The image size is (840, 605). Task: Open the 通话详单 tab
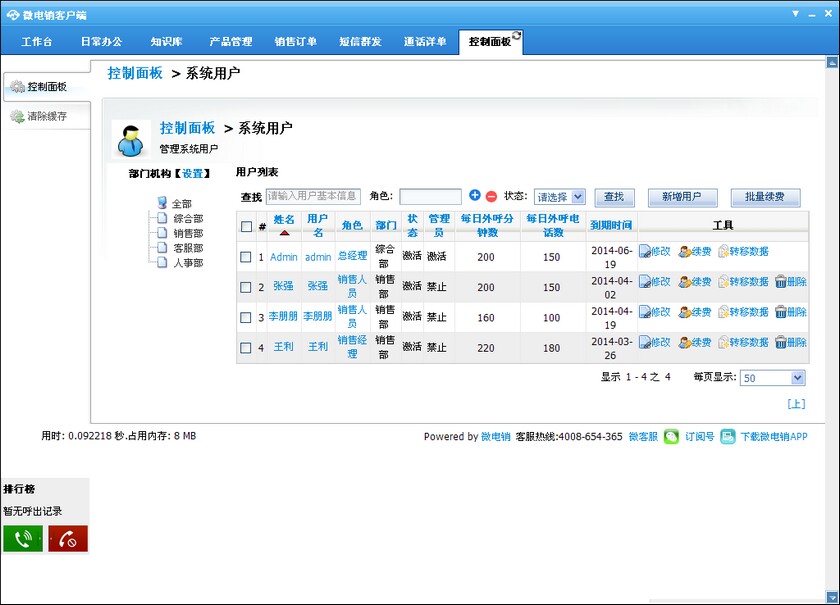[x=425, y=42]
